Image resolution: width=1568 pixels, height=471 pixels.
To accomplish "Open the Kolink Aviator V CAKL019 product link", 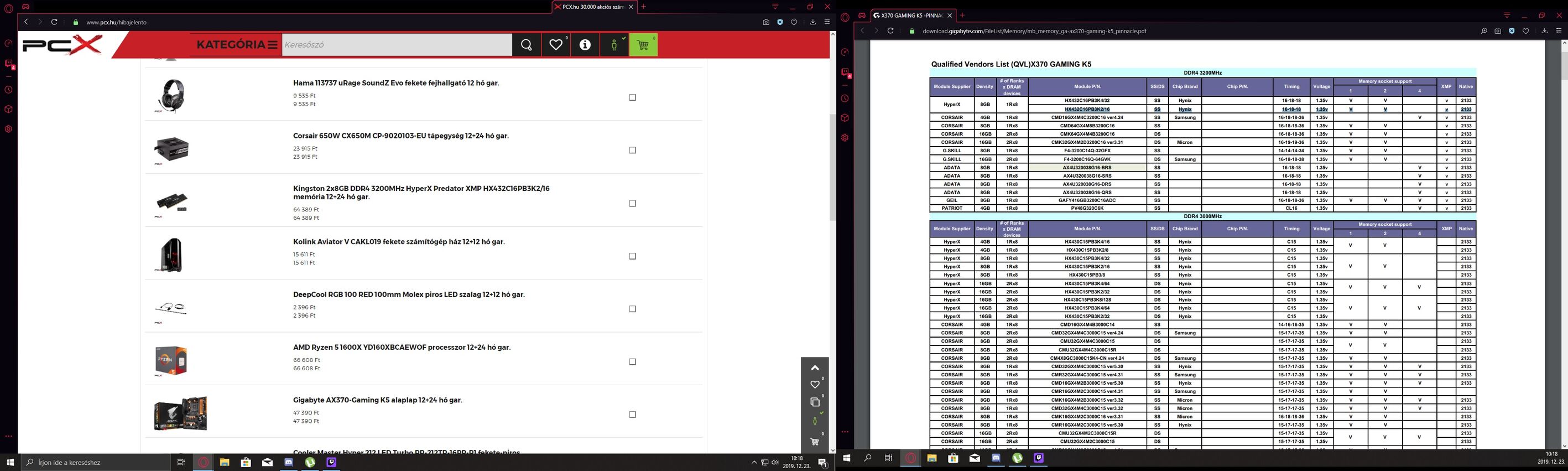I will (x=399, y=242).
